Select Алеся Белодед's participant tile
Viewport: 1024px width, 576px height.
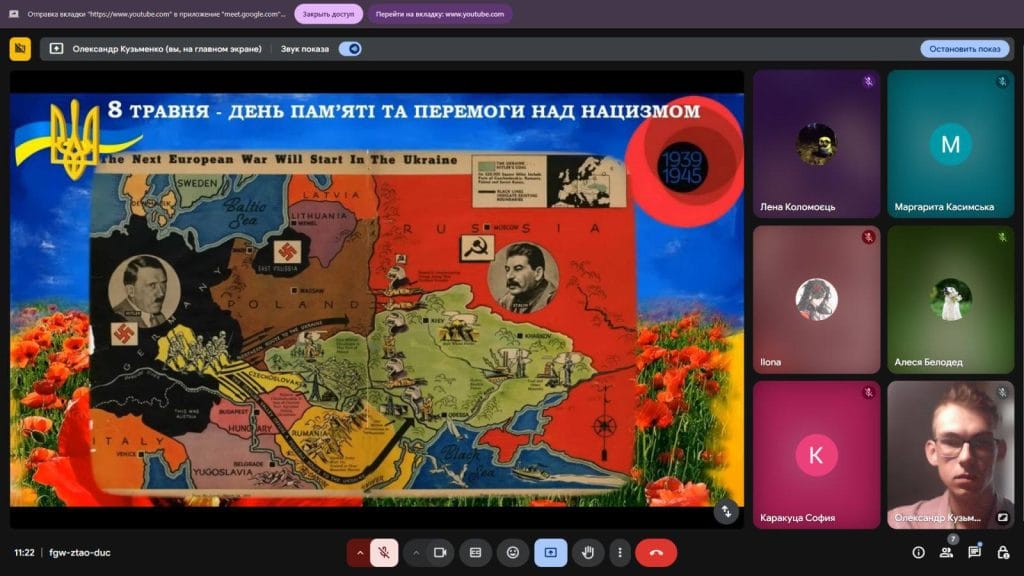pyautogui.click(x=951, y=300)
